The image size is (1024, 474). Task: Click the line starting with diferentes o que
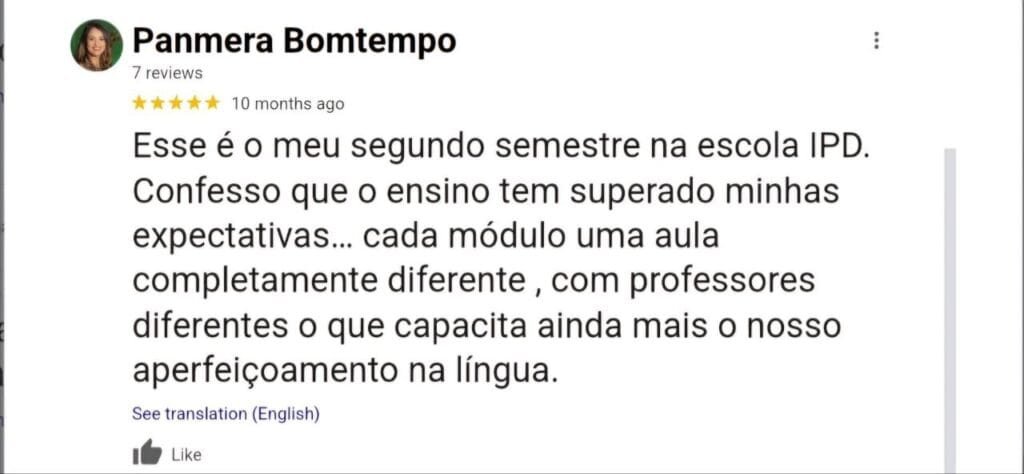point(488,326)
